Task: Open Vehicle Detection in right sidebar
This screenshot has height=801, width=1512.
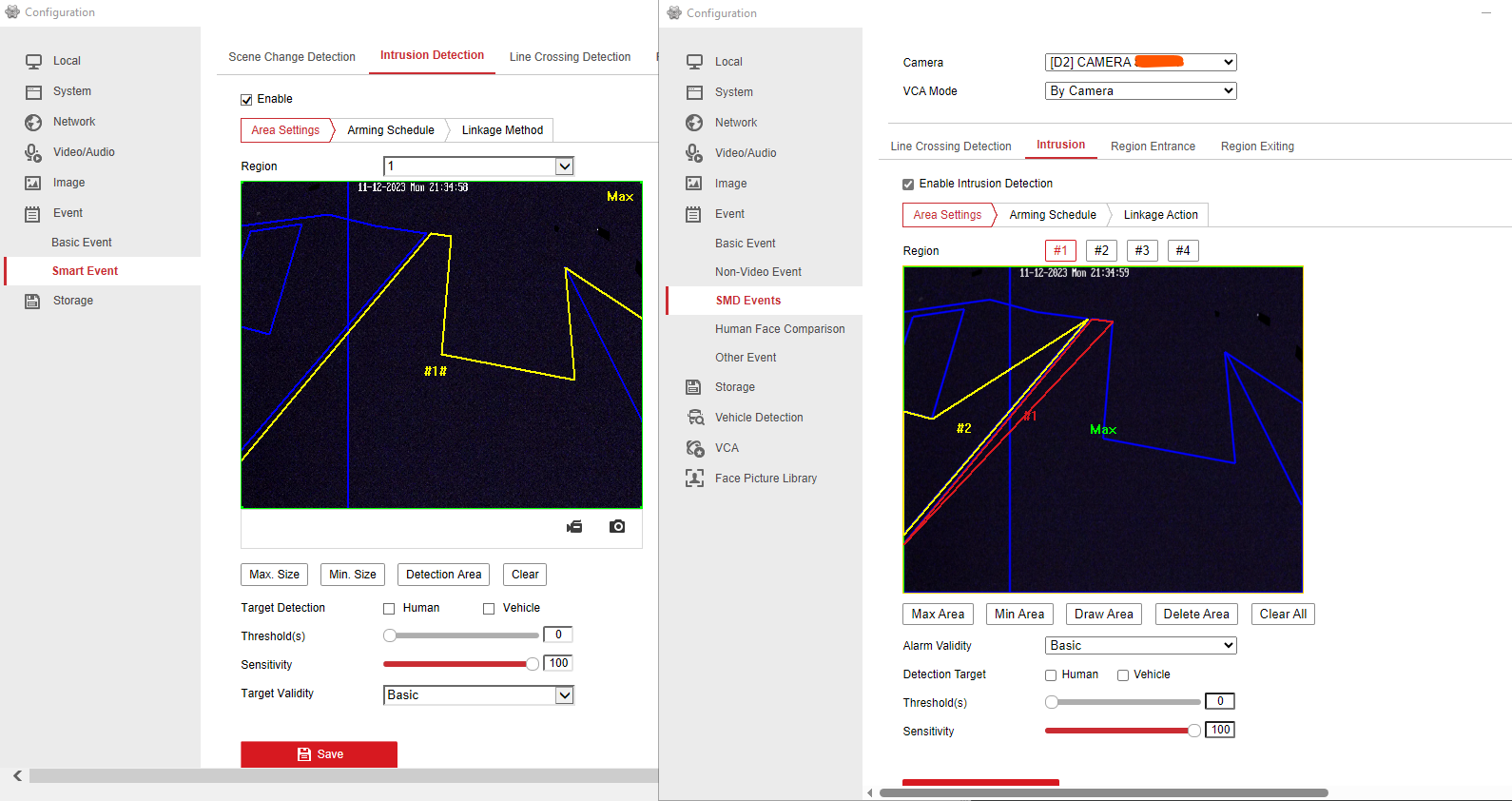Action: click(x=758, y=418)
